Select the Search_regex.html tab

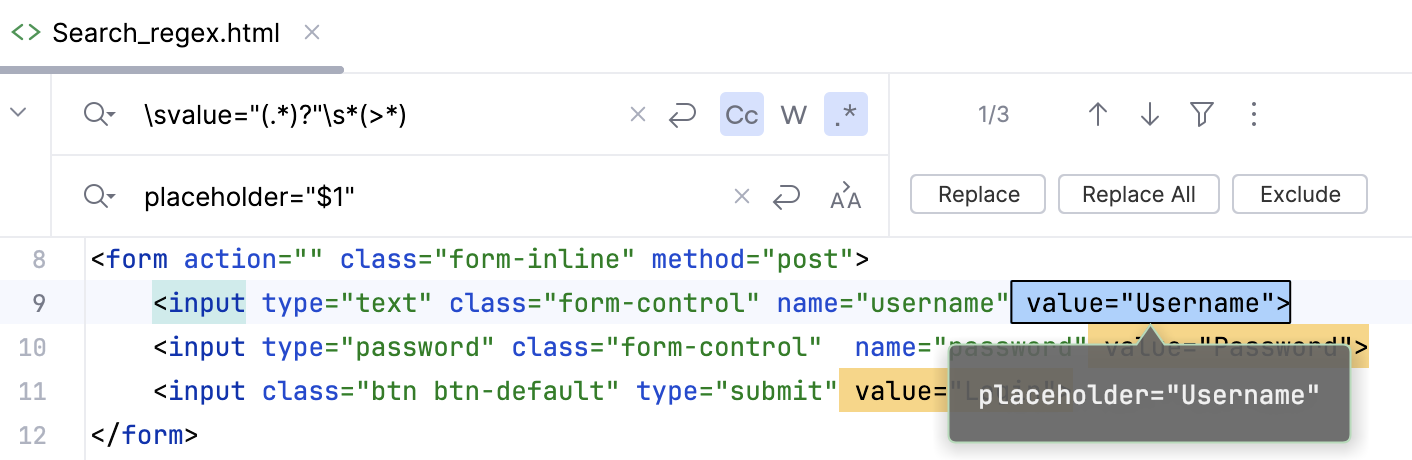[x=166, y=33]
